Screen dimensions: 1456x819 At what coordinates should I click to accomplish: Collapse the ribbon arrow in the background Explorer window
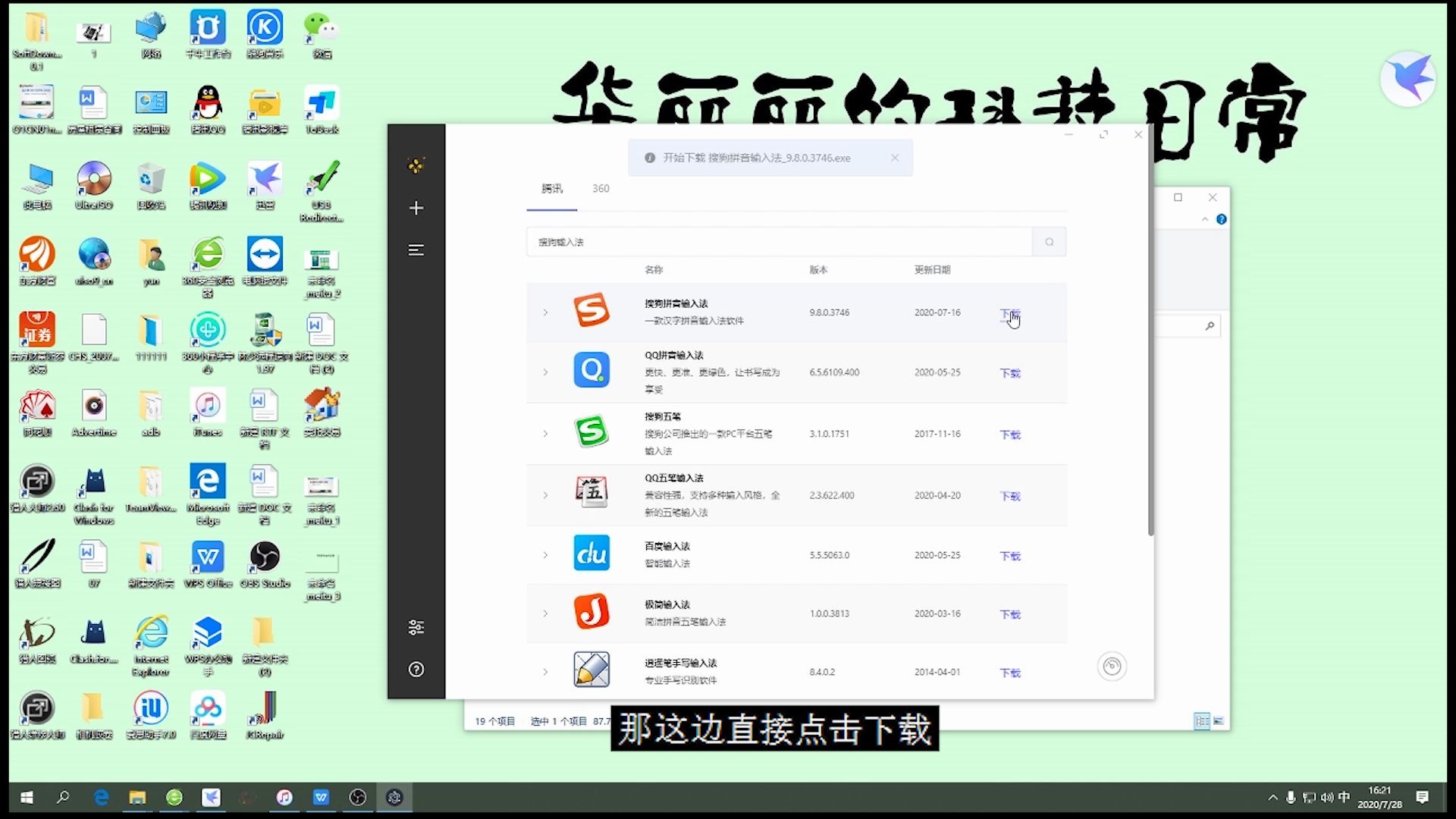point(1204,219)
